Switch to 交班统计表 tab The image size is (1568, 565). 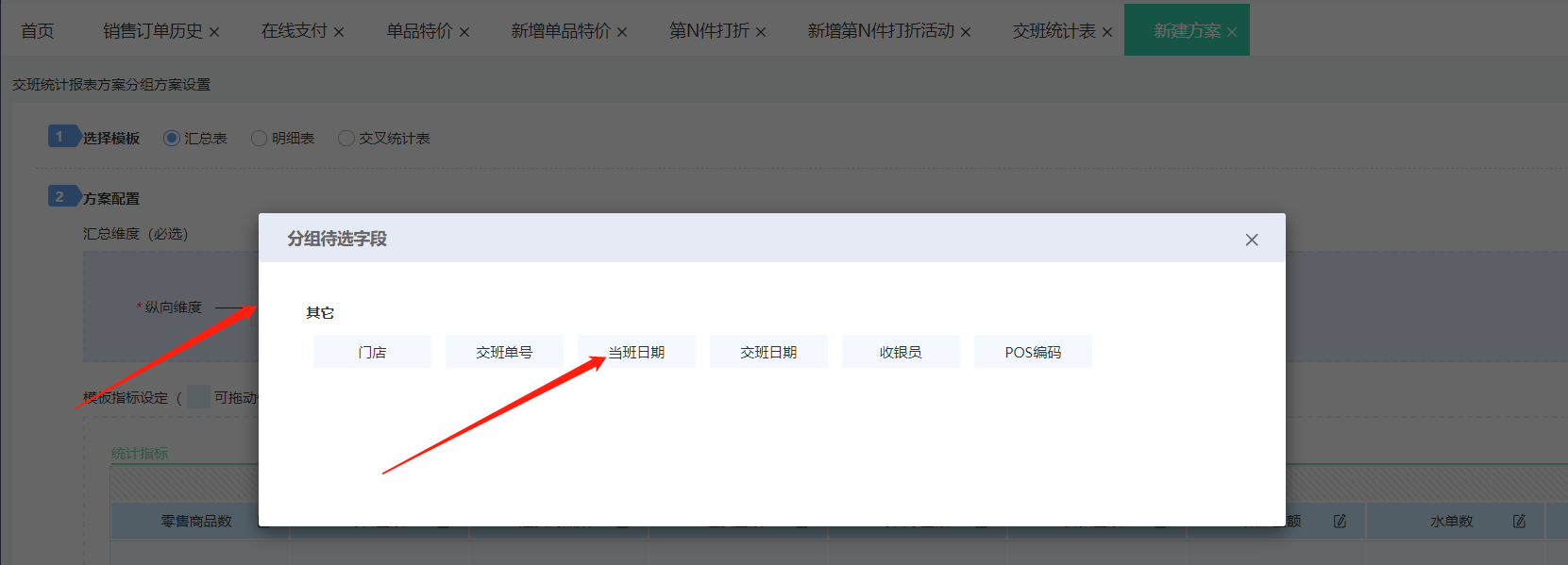tap(1054, 31)
